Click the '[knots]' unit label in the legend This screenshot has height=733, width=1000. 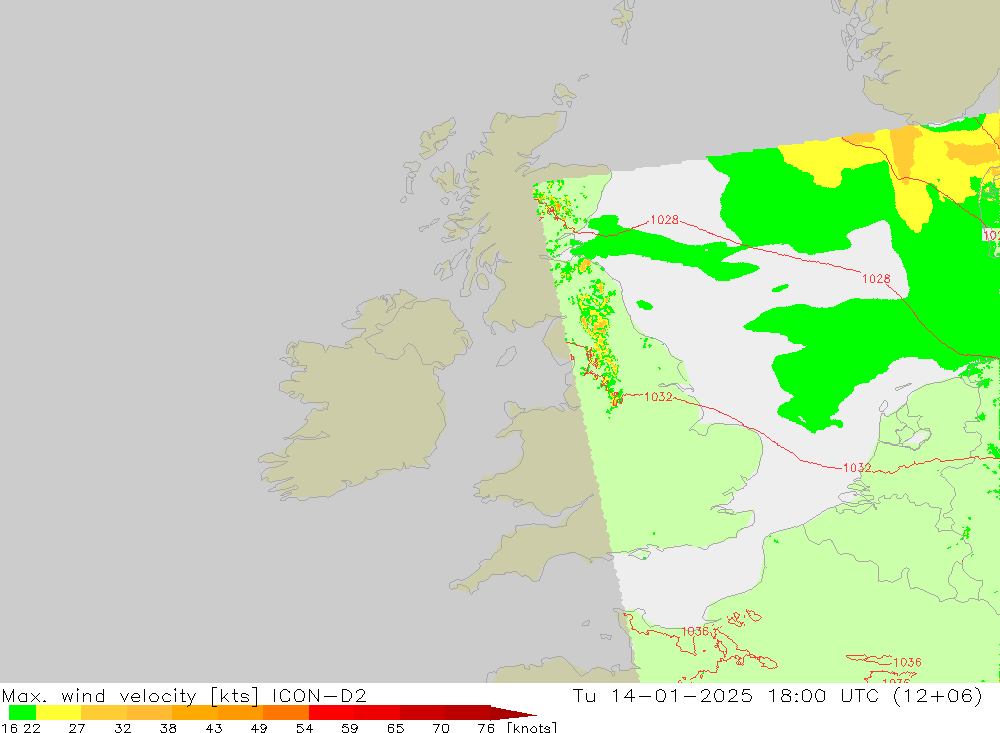click(x=532, y=728)
